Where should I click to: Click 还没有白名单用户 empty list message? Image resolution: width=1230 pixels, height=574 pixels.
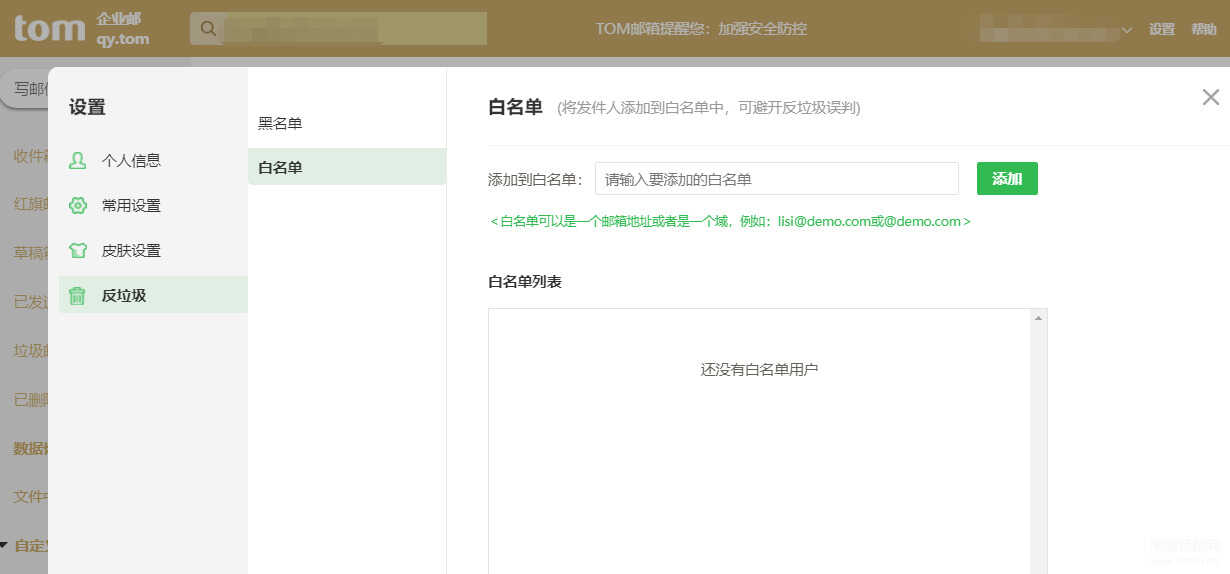point(760,369)
